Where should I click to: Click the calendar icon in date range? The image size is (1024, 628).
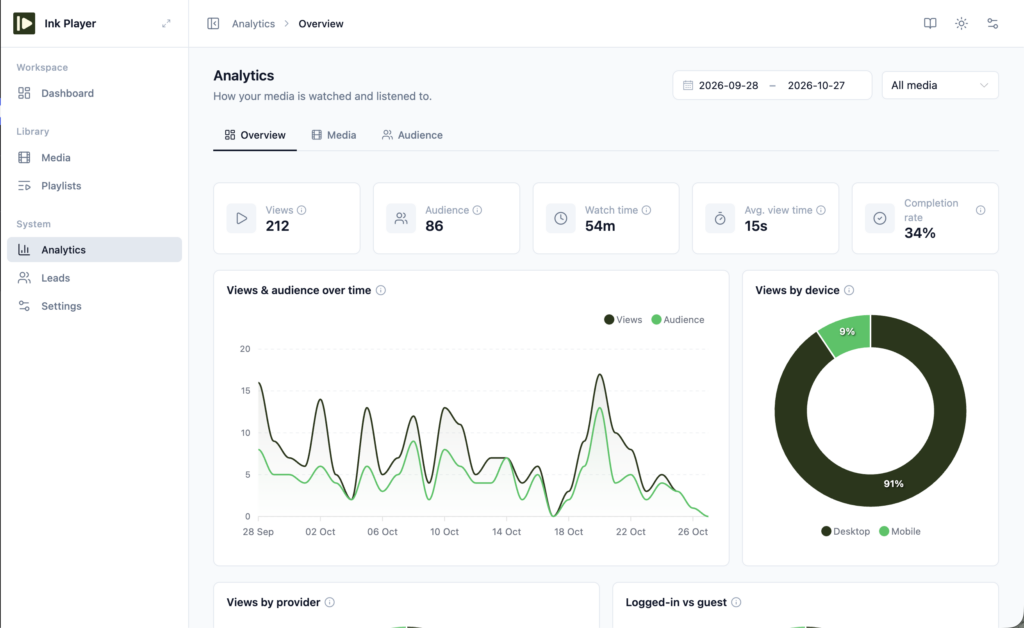click(688, 86)
